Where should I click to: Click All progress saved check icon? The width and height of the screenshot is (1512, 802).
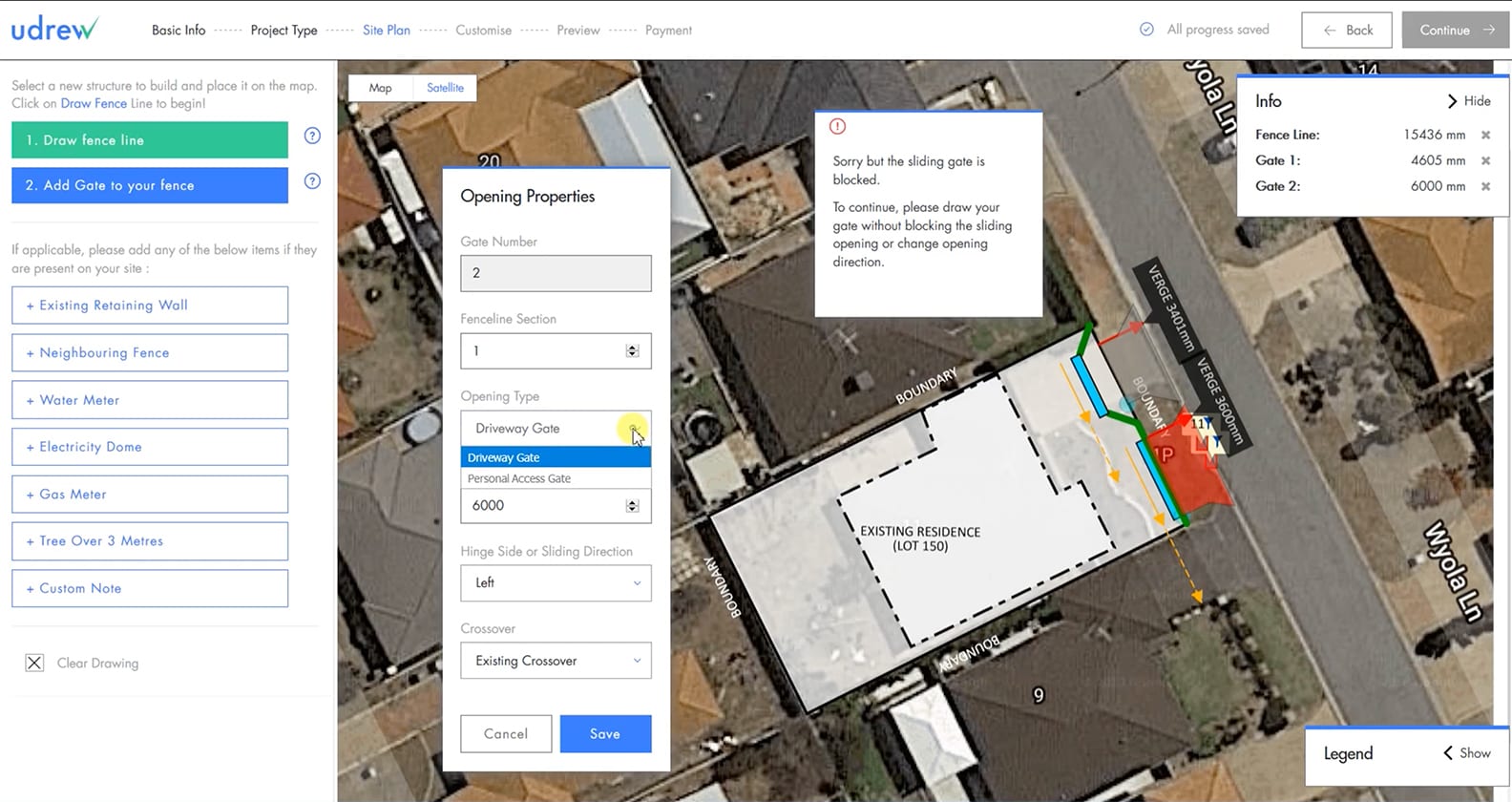[x=1146, y=30]
